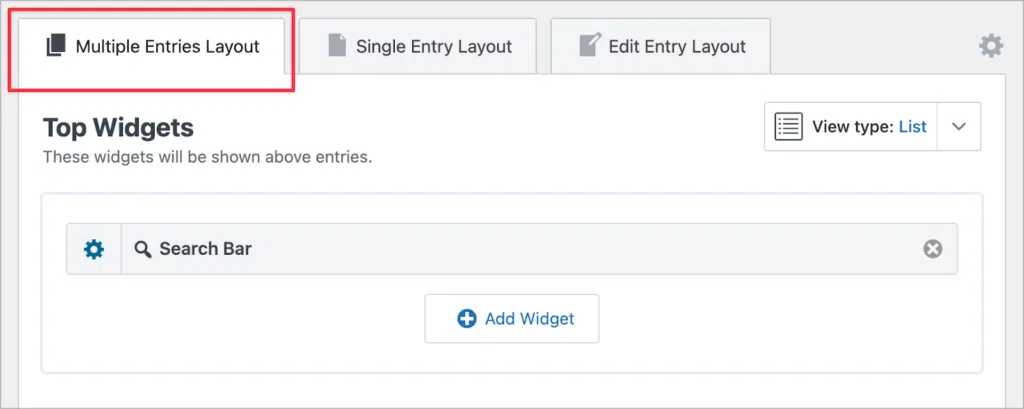The height and width of the screenshot is (409, 1024).
Task: Click the page icon on Single Entry tab
Action: point(336,46)
